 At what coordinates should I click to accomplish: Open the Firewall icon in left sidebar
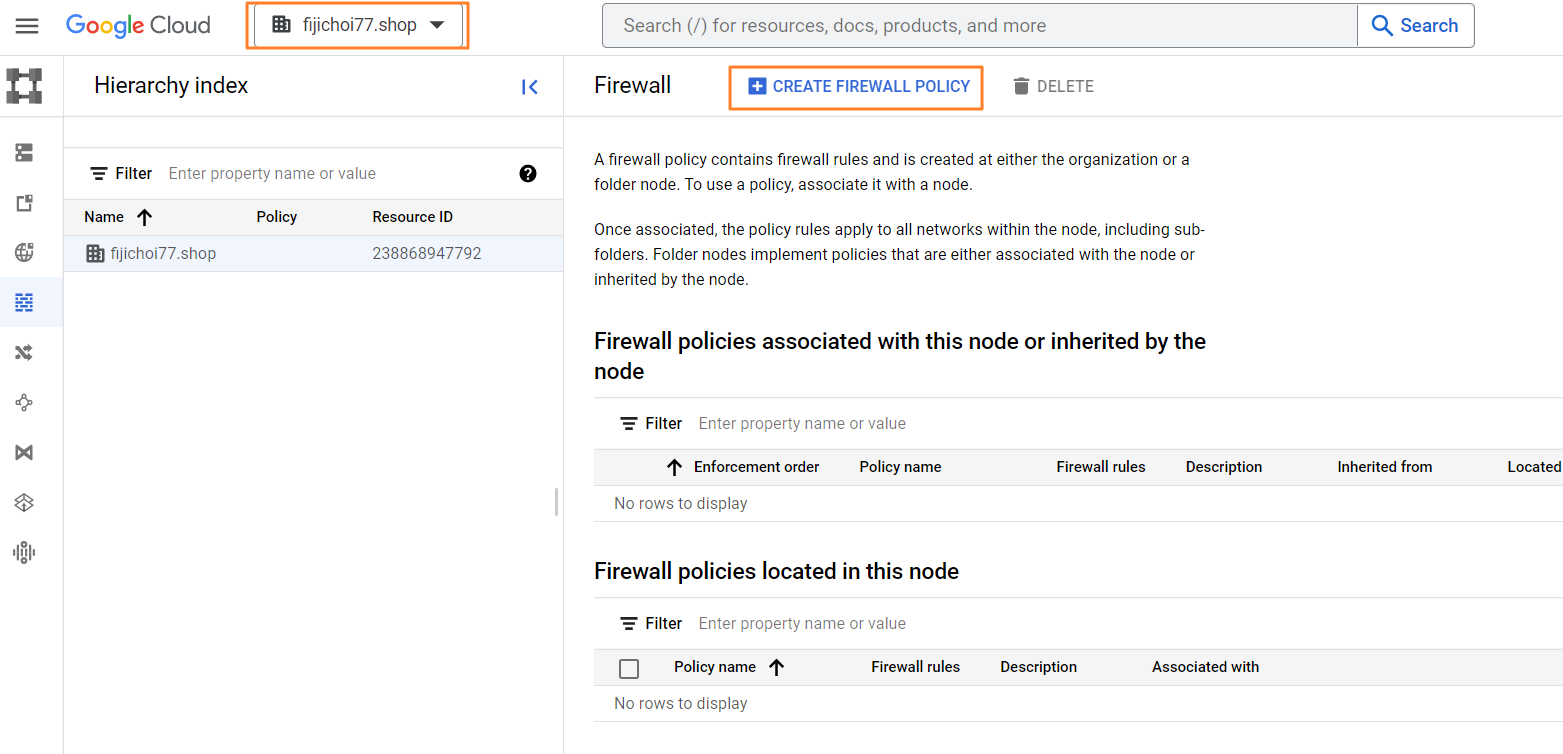click(x=24, y=302)
